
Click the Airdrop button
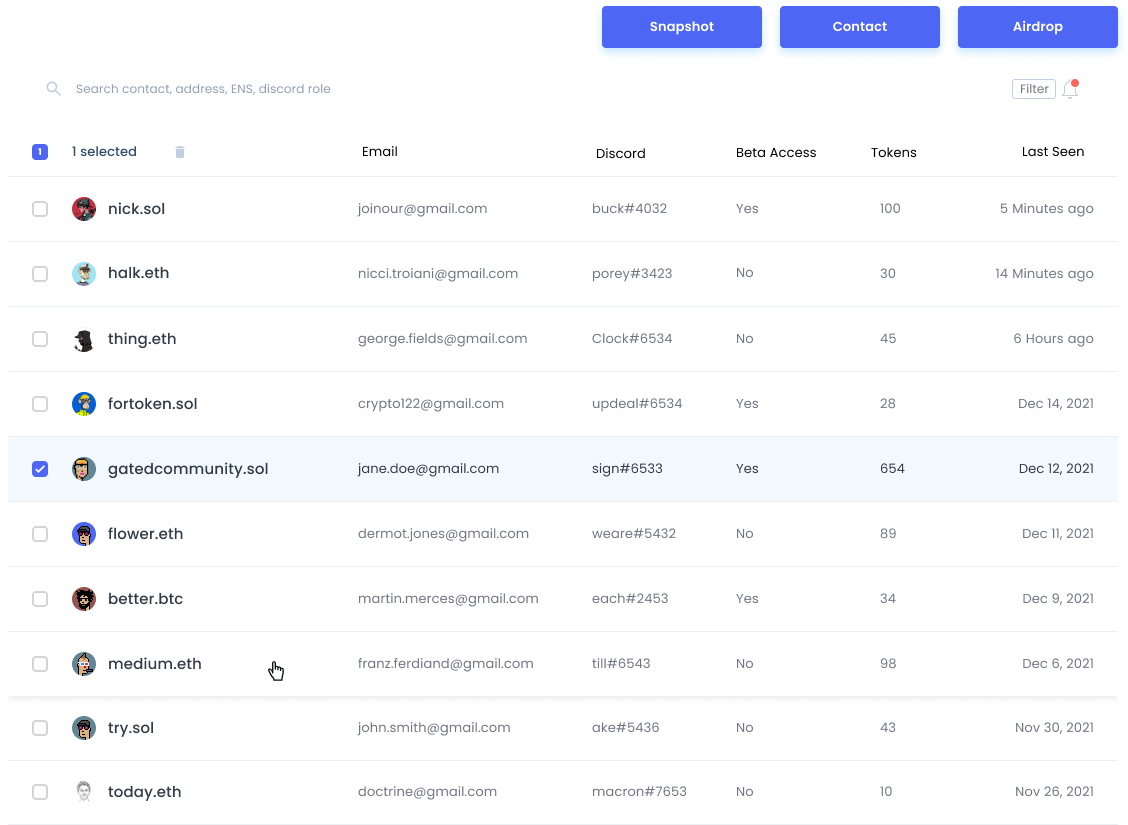click(x=1037, y=27)
